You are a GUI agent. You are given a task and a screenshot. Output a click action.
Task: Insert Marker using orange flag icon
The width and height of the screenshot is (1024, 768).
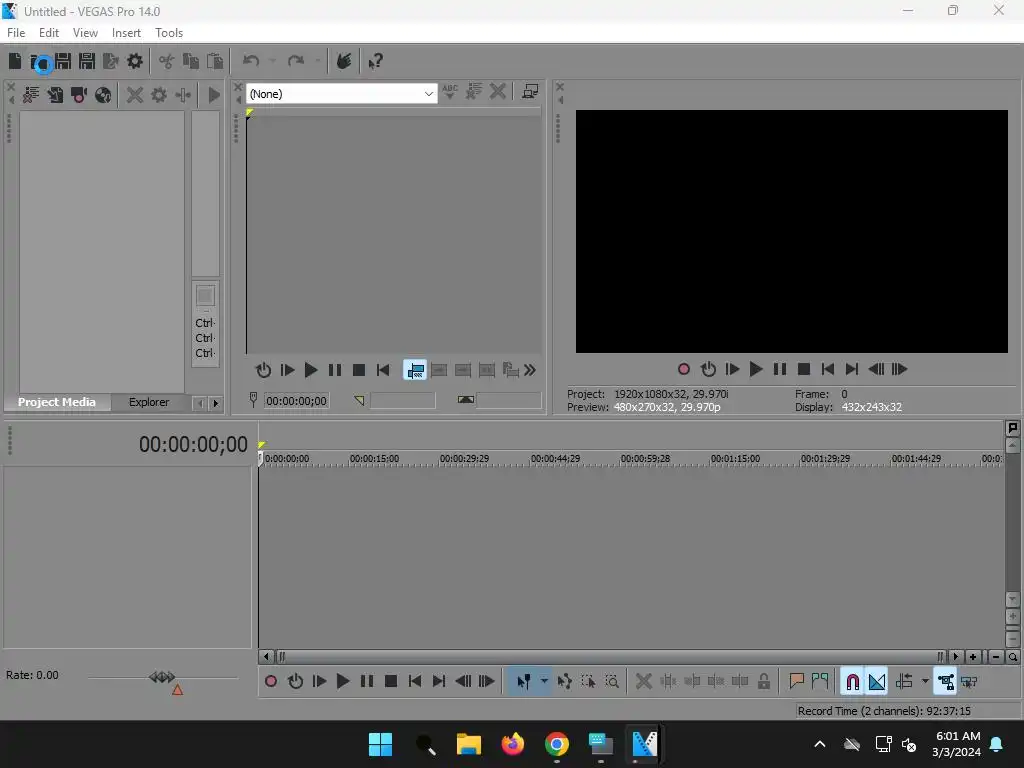tap(796, 682)
